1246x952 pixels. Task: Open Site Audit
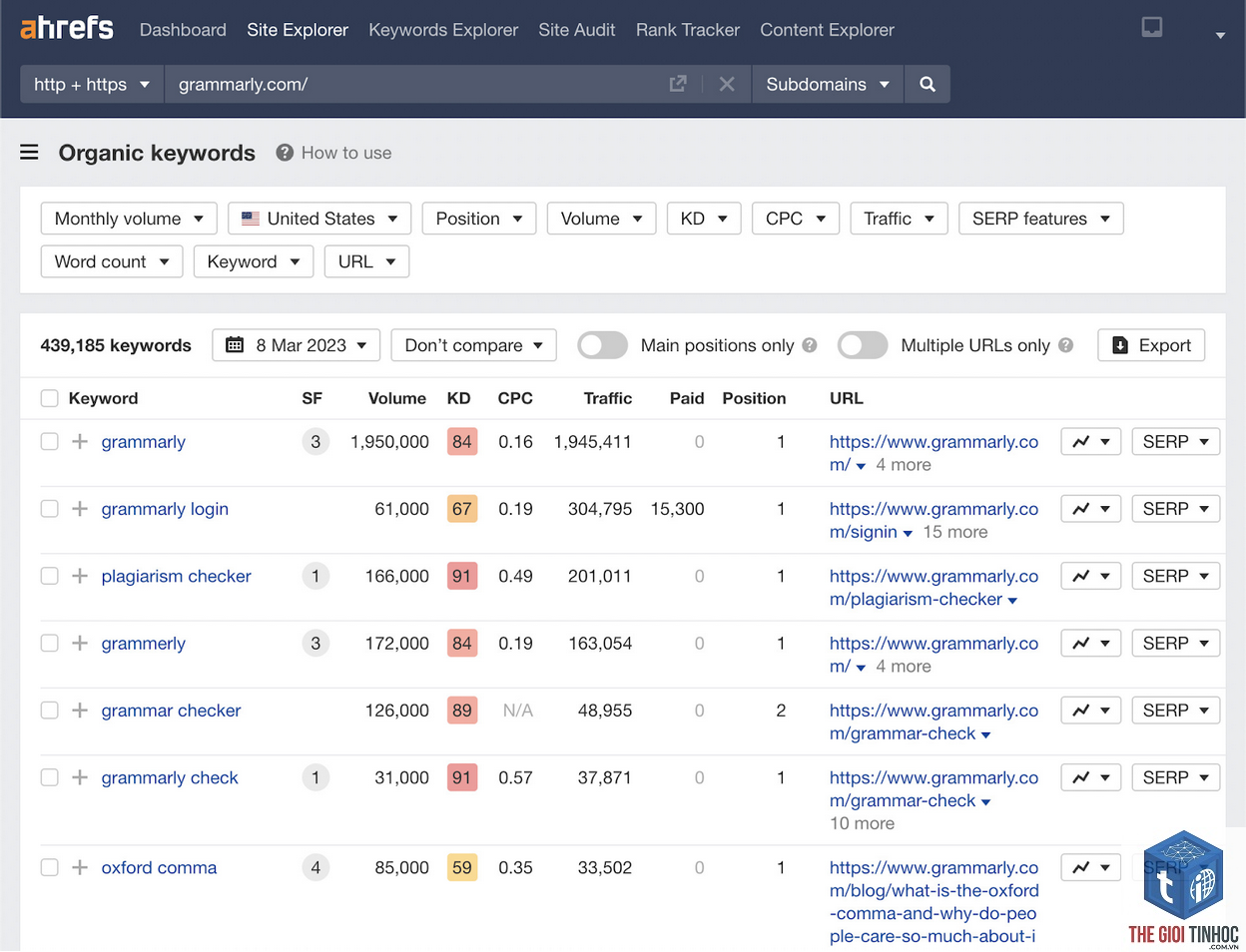pyautogui.click(x=577, y=30)
